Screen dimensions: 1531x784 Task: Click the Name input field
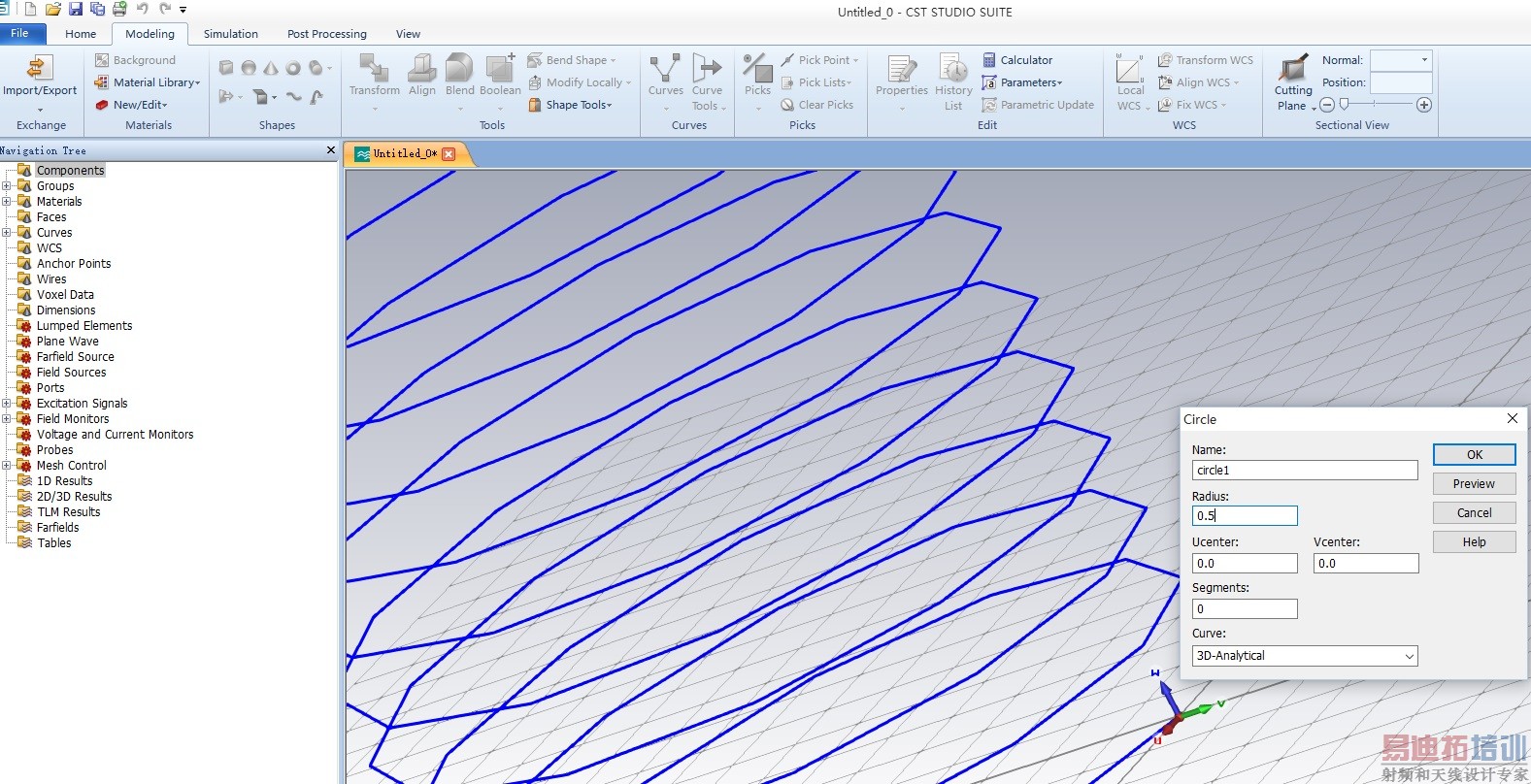pos(1305,471)
